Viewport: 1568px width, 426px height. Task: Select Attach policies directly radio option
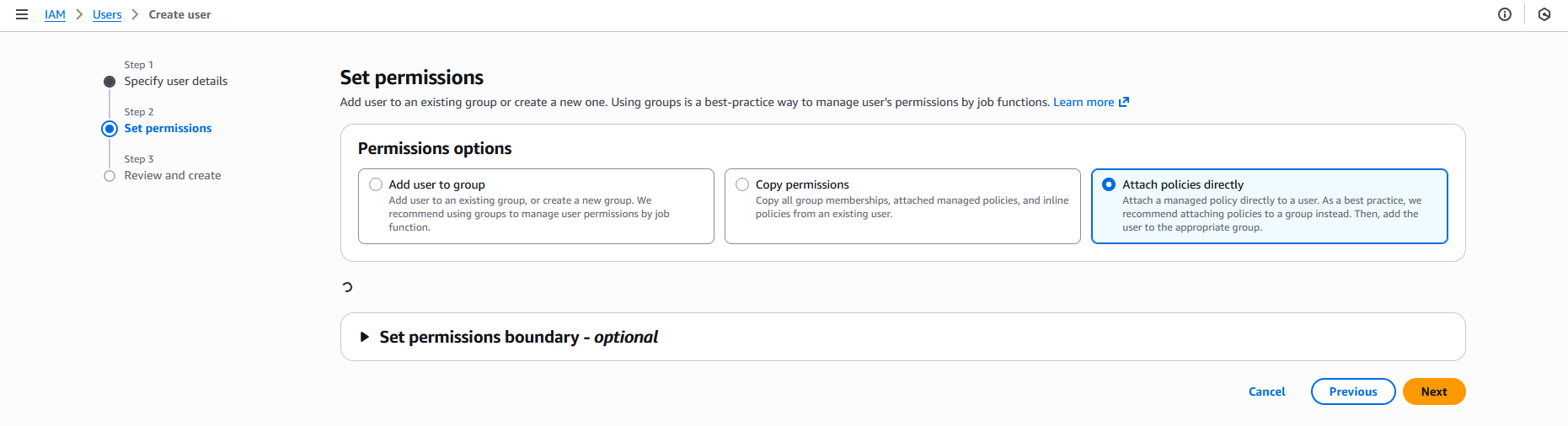click(1109, 184)
